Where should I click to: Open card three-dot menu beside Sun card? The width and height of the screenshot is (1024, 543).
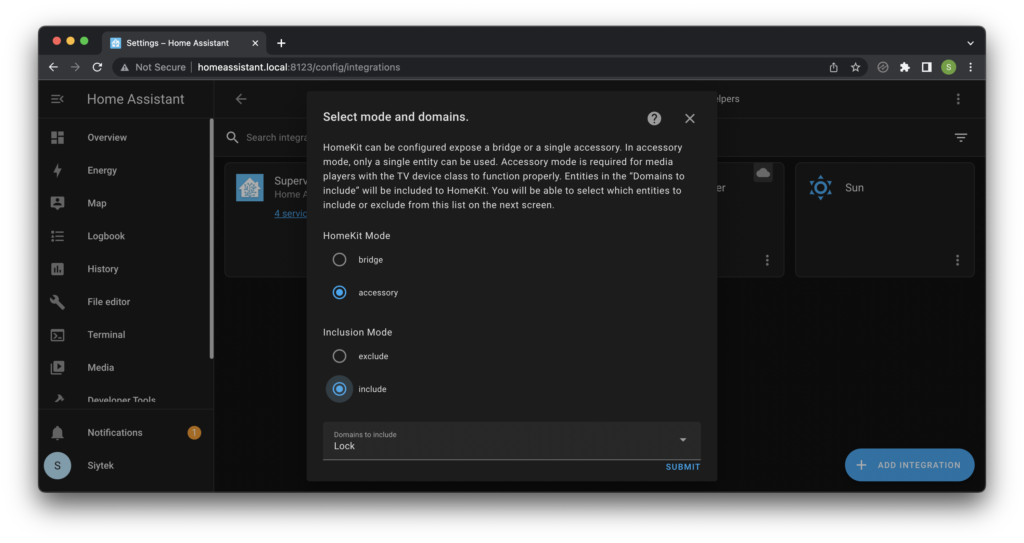coord(767,260)
